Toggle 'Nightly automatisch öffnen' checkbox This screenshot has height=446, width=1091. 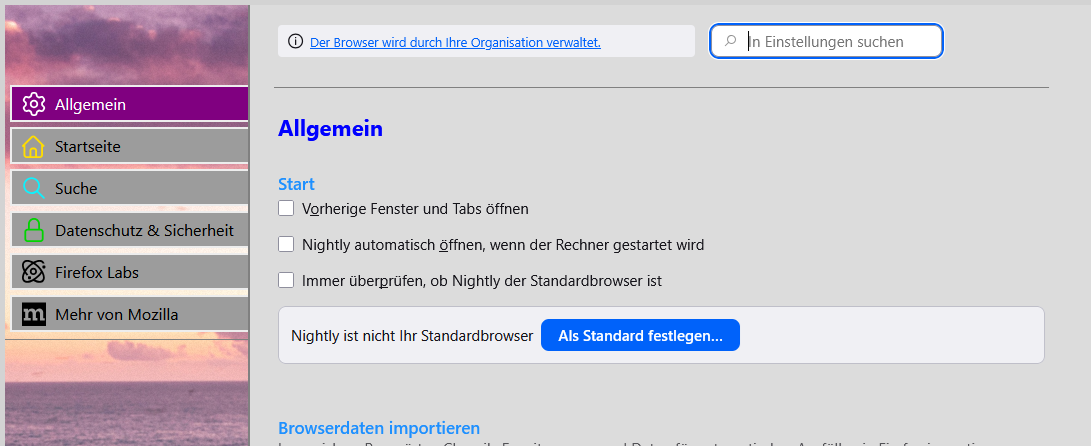click(286, 244)
